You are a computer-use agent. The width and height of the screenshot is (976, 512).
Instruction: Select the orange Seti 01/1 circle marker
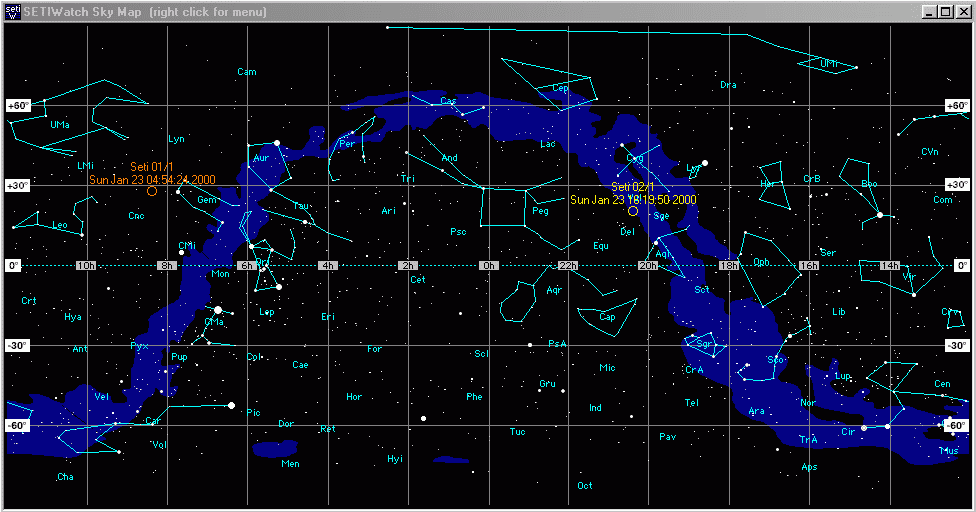tap(152, 191)
